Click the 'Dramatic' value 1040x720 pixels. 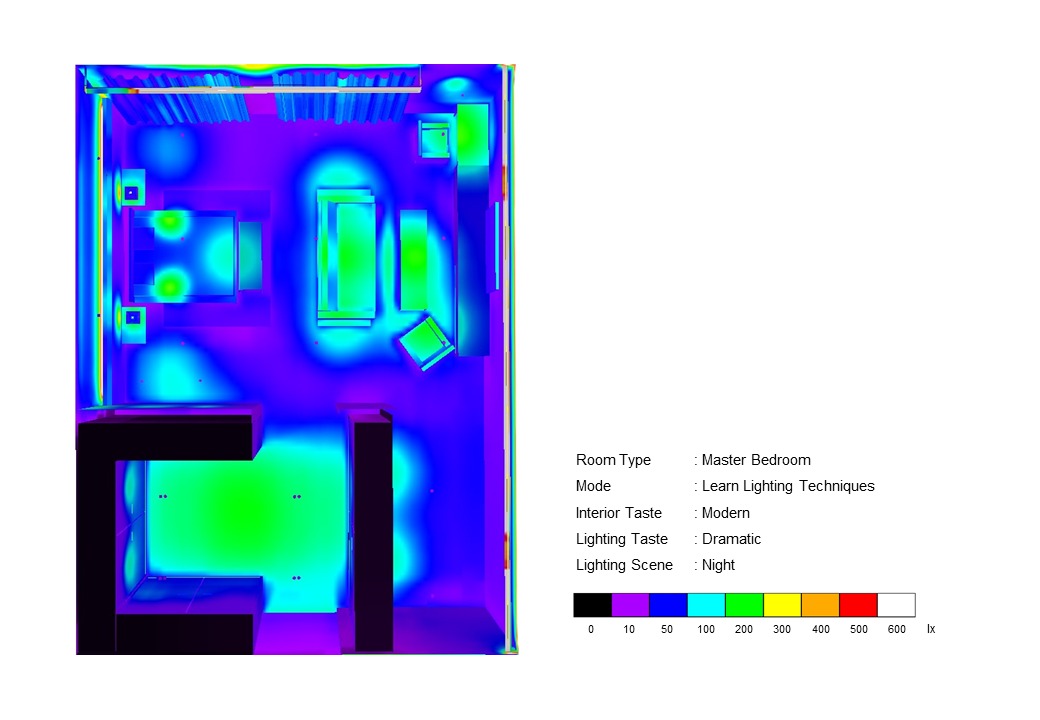click(731, 539)
